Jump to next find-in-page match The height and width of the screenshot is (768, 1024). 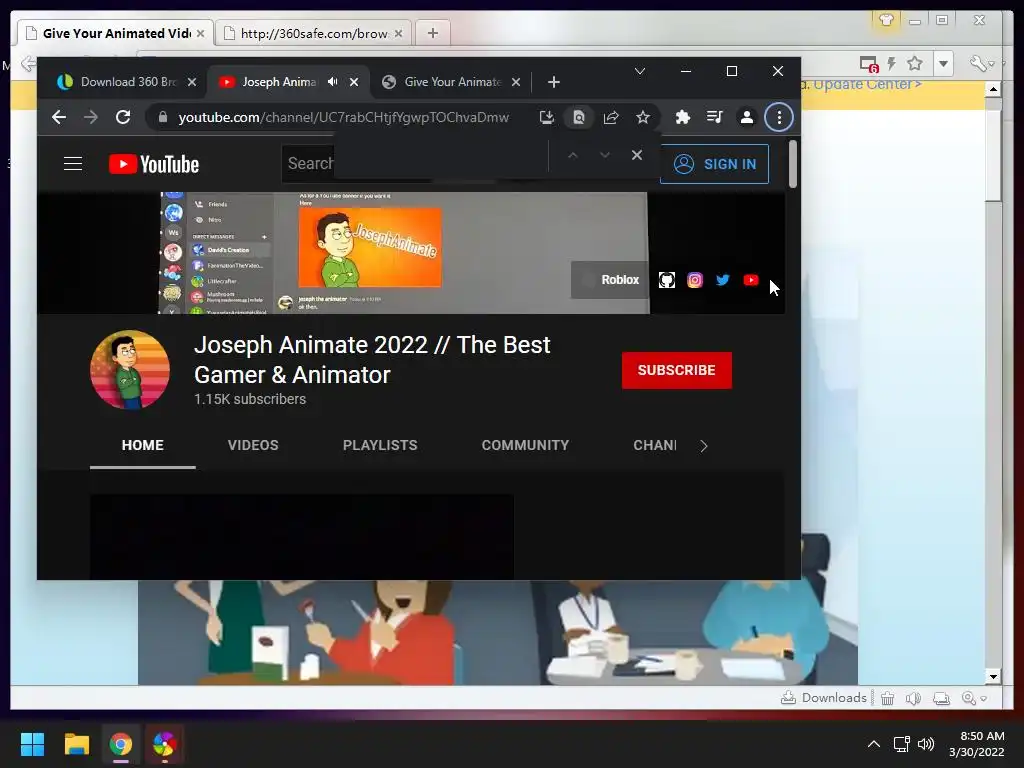pyautogui.click(x=605, y=155)
